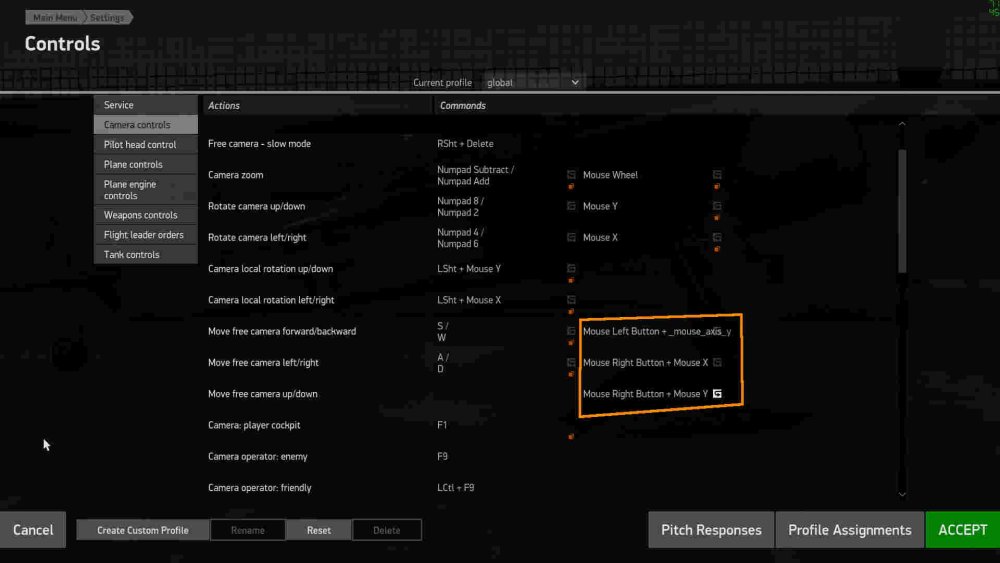The image size is (1000, 563).
Task: Click orange marker beside LSht + Mouse Y
Action: (x=571, y=281)
